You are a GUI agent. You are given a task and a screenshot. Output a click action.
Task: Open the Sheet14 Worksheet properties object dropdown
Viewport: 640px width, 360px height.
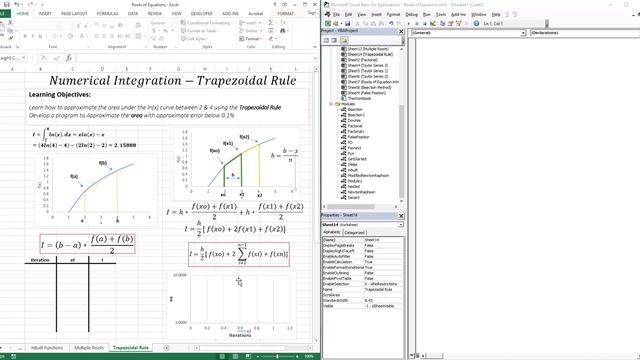tap(401, 225)
